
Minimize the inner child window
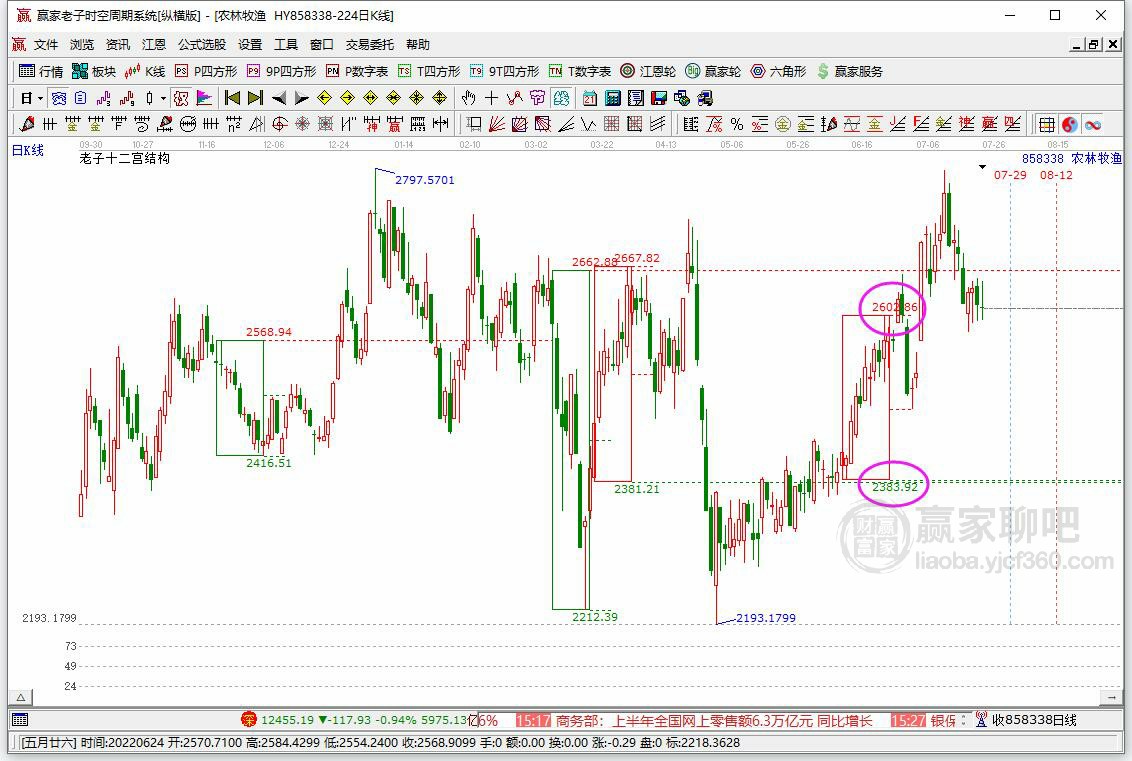pyautogui.click(x=1076, y=45)
